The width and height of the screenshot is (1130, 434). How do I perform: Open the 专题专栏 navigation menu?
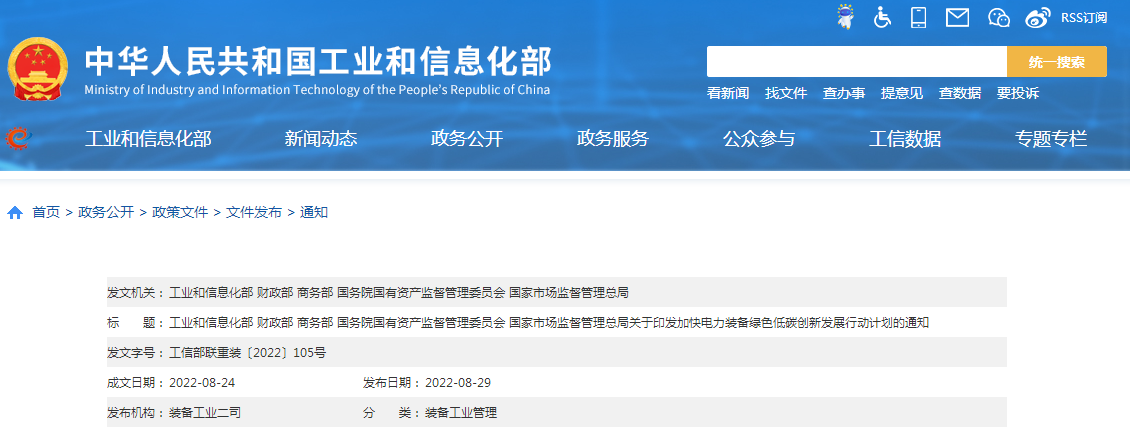1051,138
